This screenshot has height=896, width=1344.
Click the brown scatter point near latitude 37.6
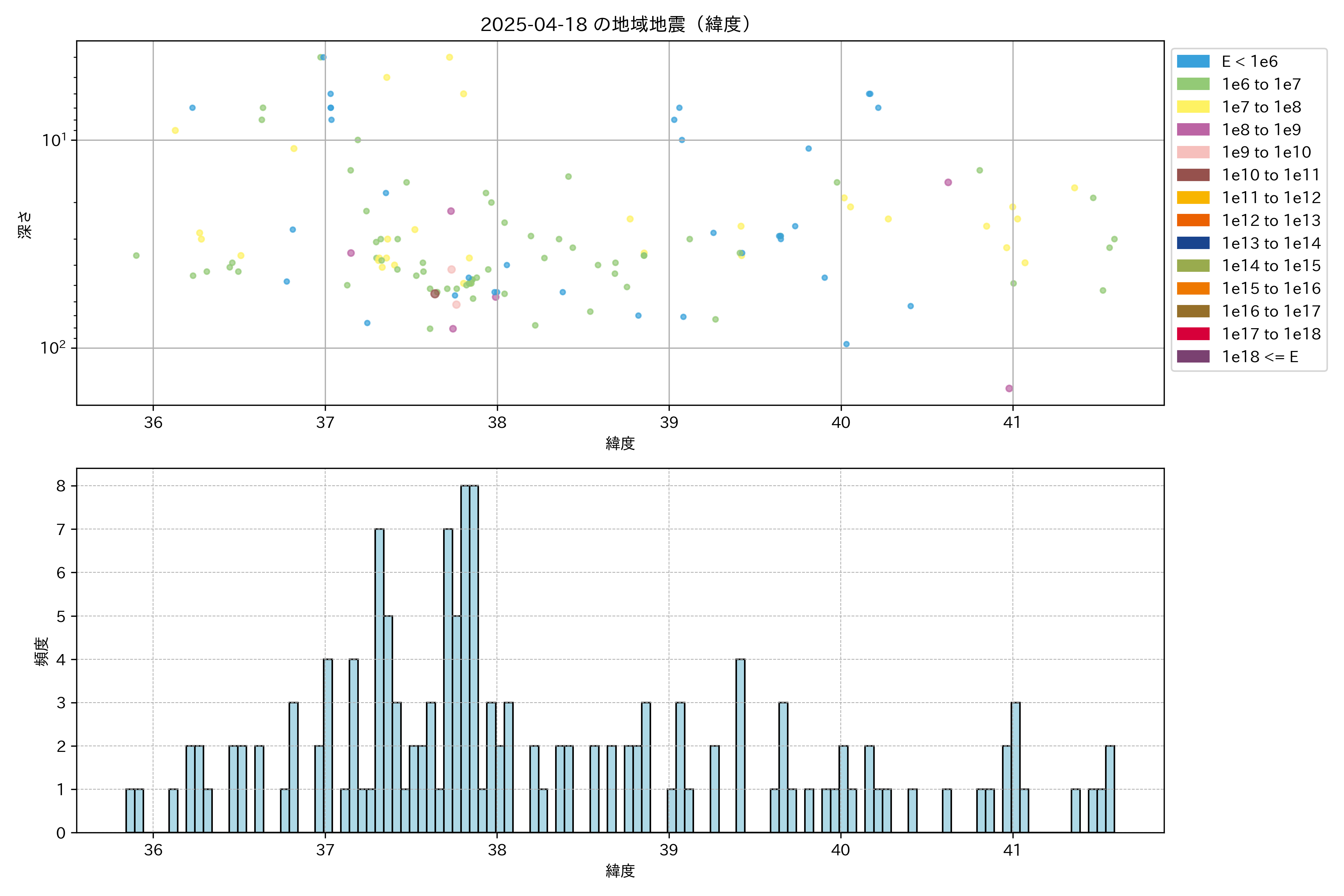[435, 294]
